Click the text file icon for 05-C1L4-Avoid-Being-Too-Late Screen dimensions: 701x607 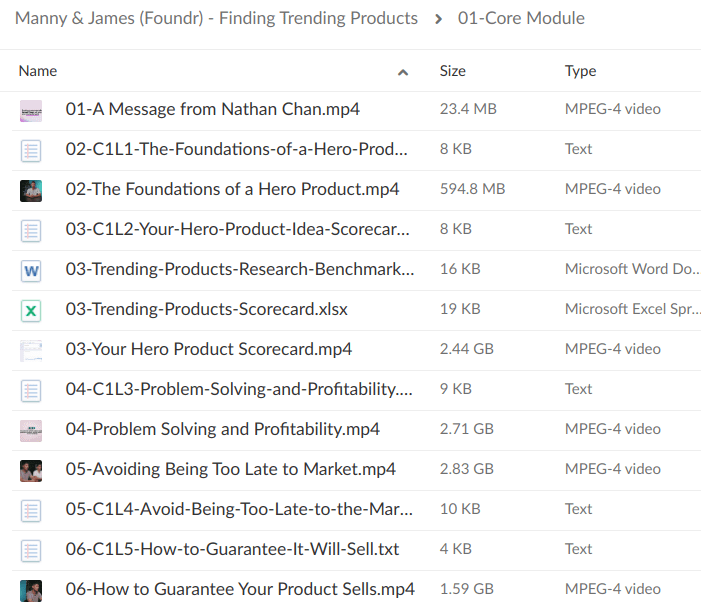point(31,510)
